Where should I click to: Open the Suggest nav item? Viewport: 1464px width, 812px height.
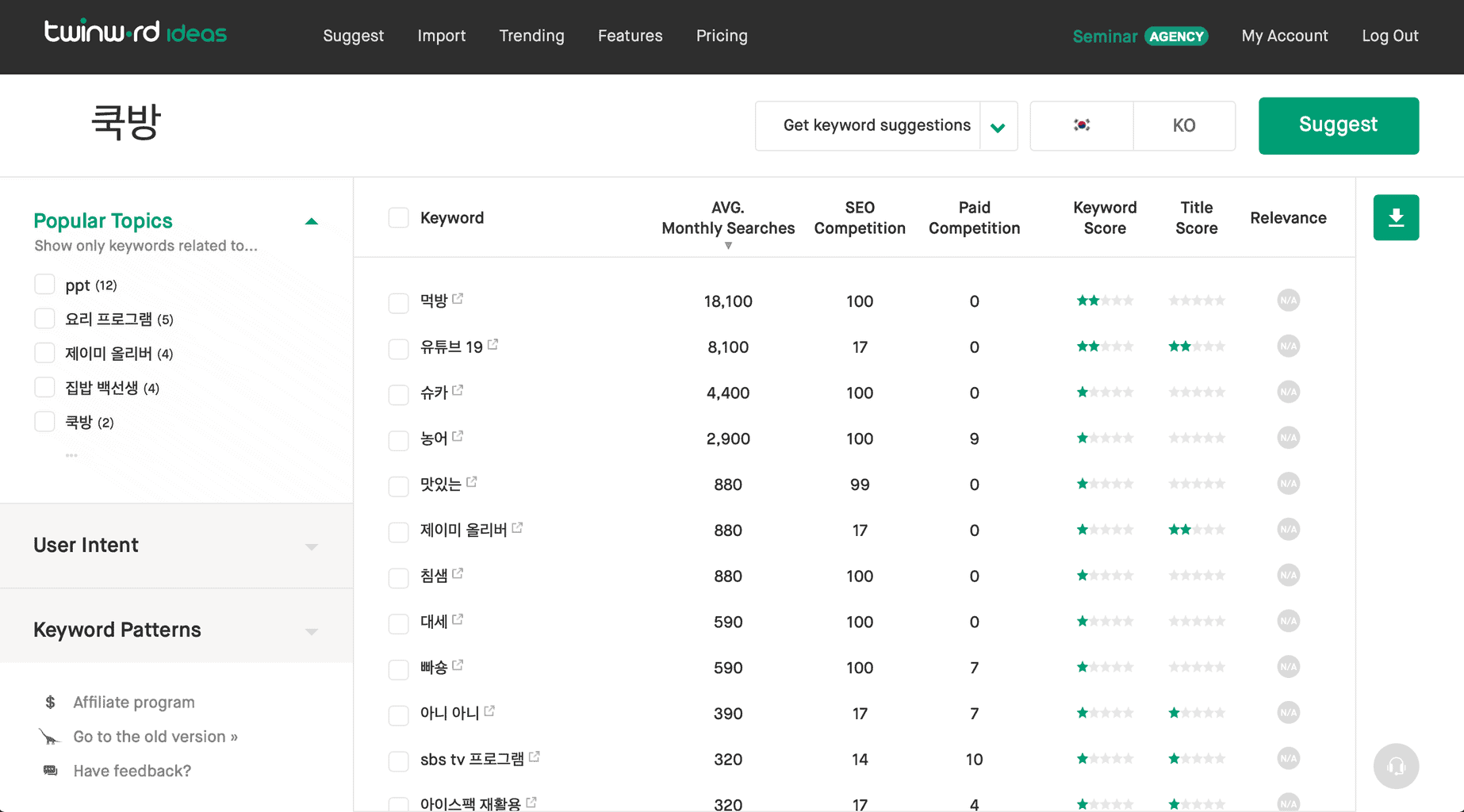pyautogui.click(x=353, y=36)
